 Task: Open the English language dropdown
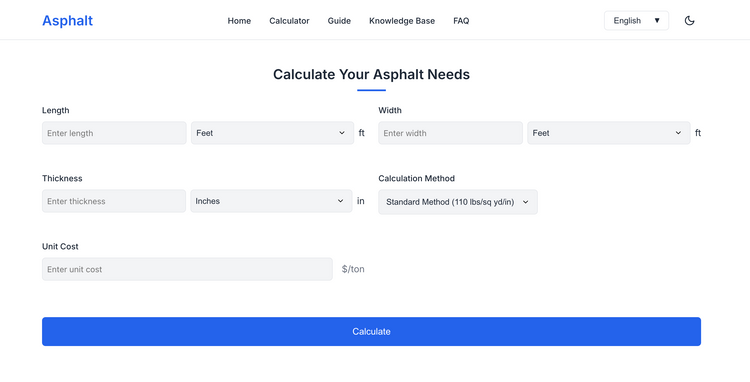point(636,21)
